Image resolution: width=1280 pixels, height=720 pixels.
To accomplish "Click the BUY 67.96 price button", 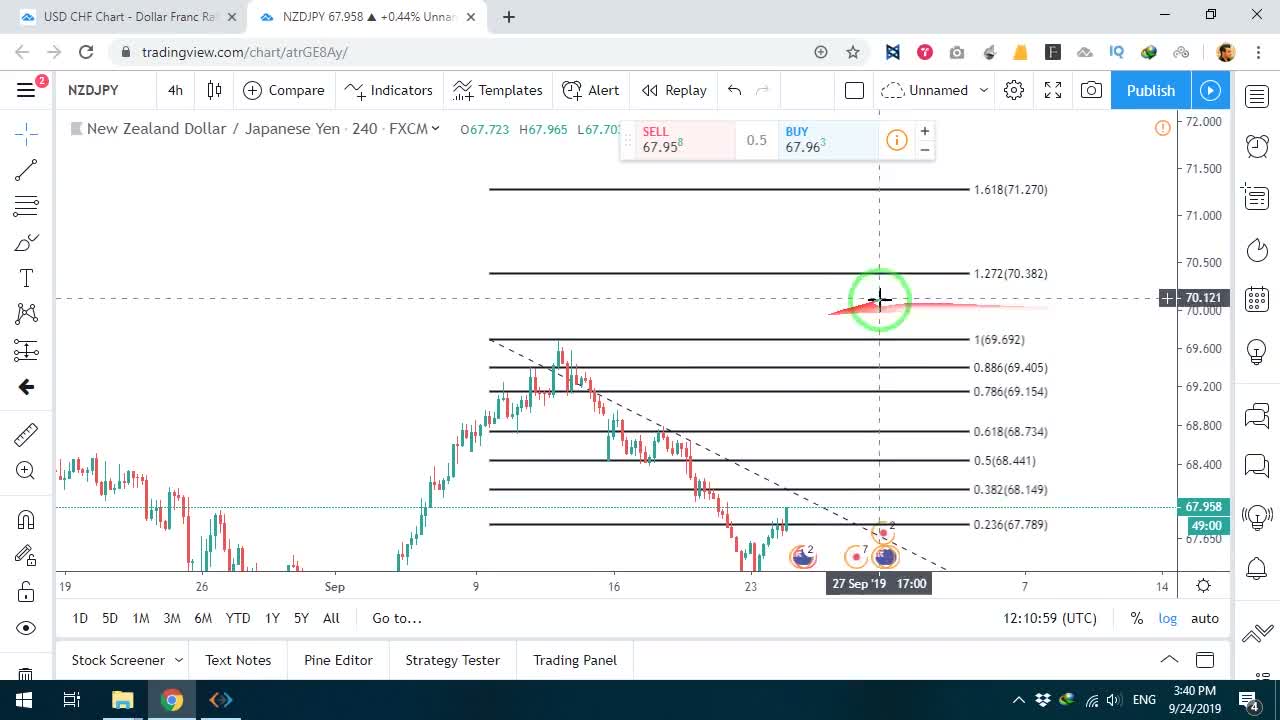I will click(x=828, y=139).
